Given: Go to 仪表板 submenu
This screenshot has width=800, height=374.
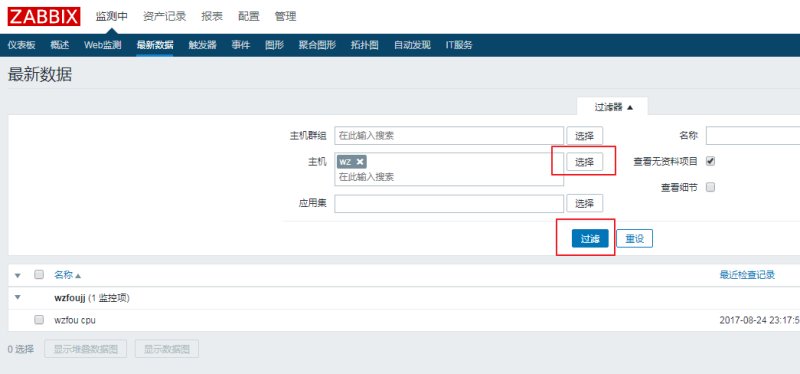Looking at the screenshot, I should coord(21,45).
